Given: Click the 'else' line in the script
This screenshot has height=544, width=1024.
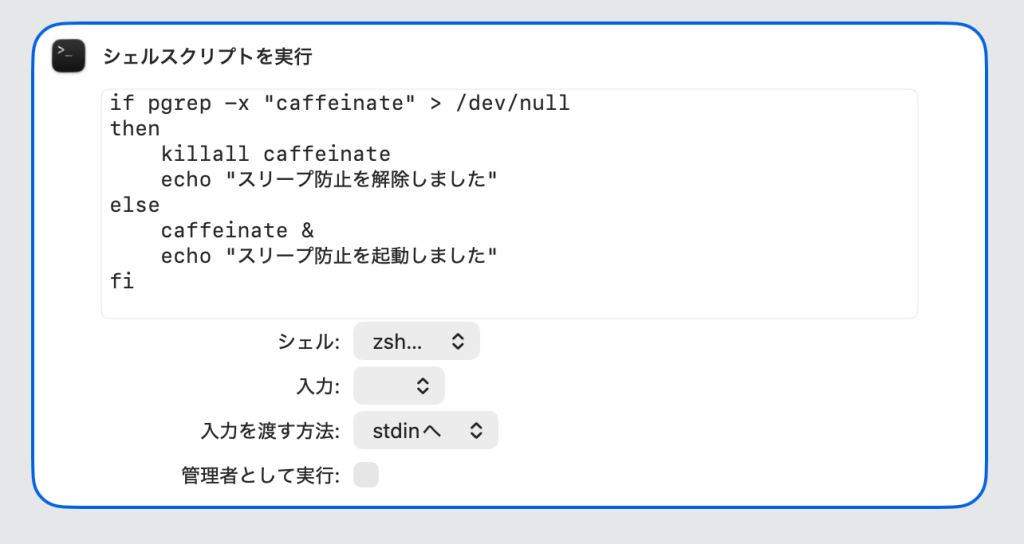Looking at the screenshot, I should point(135,205).
